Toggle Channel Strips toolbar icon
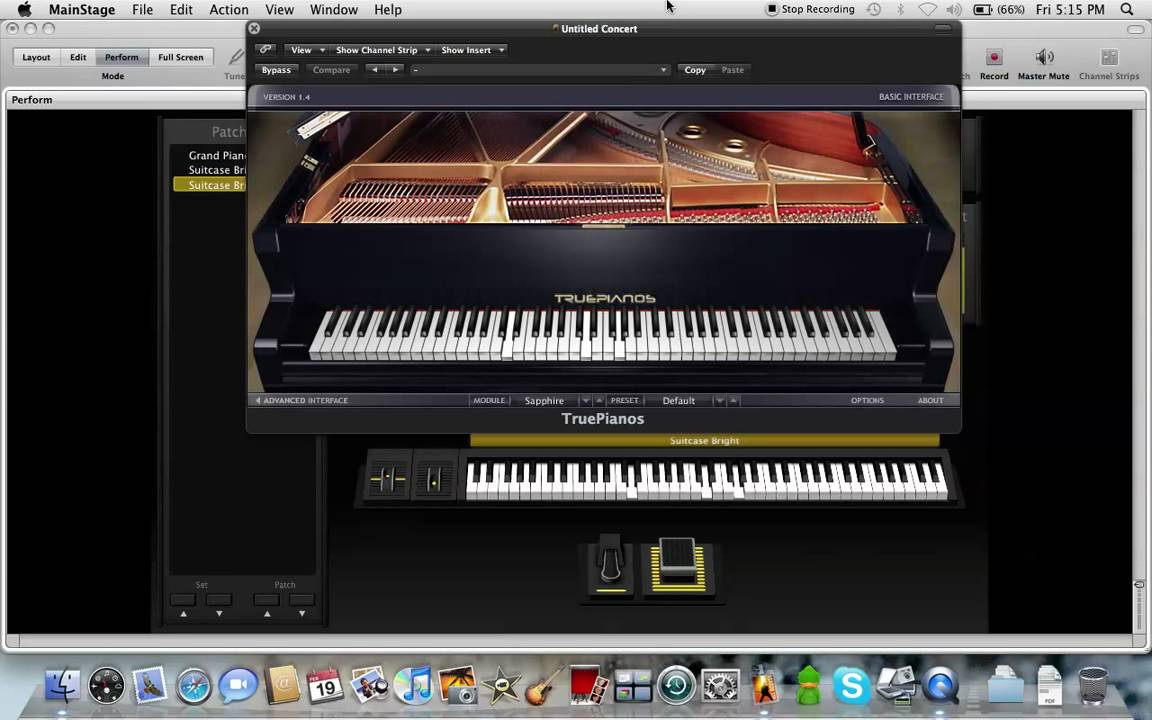This screenshot has width=1152, height=720. 1109,57
